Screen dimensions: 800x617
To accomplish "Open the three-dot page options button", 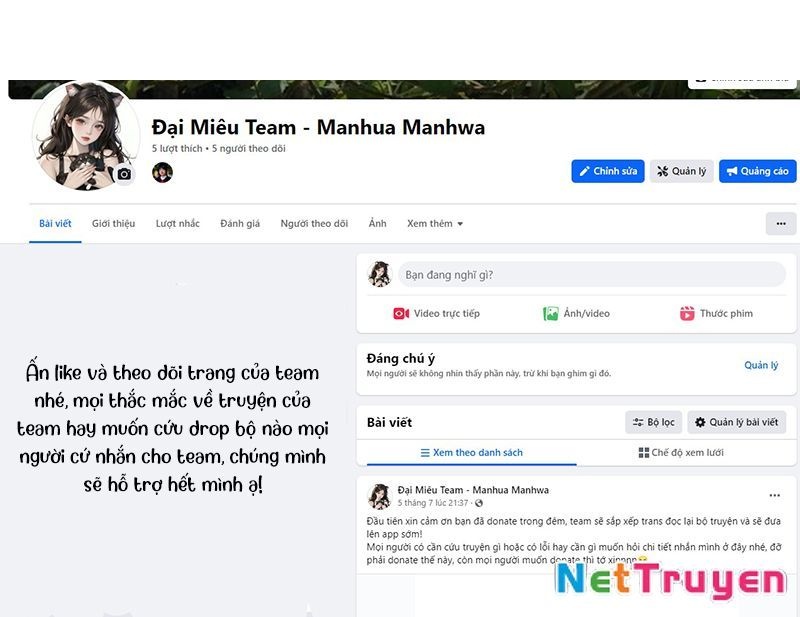I will click(781, 224).
